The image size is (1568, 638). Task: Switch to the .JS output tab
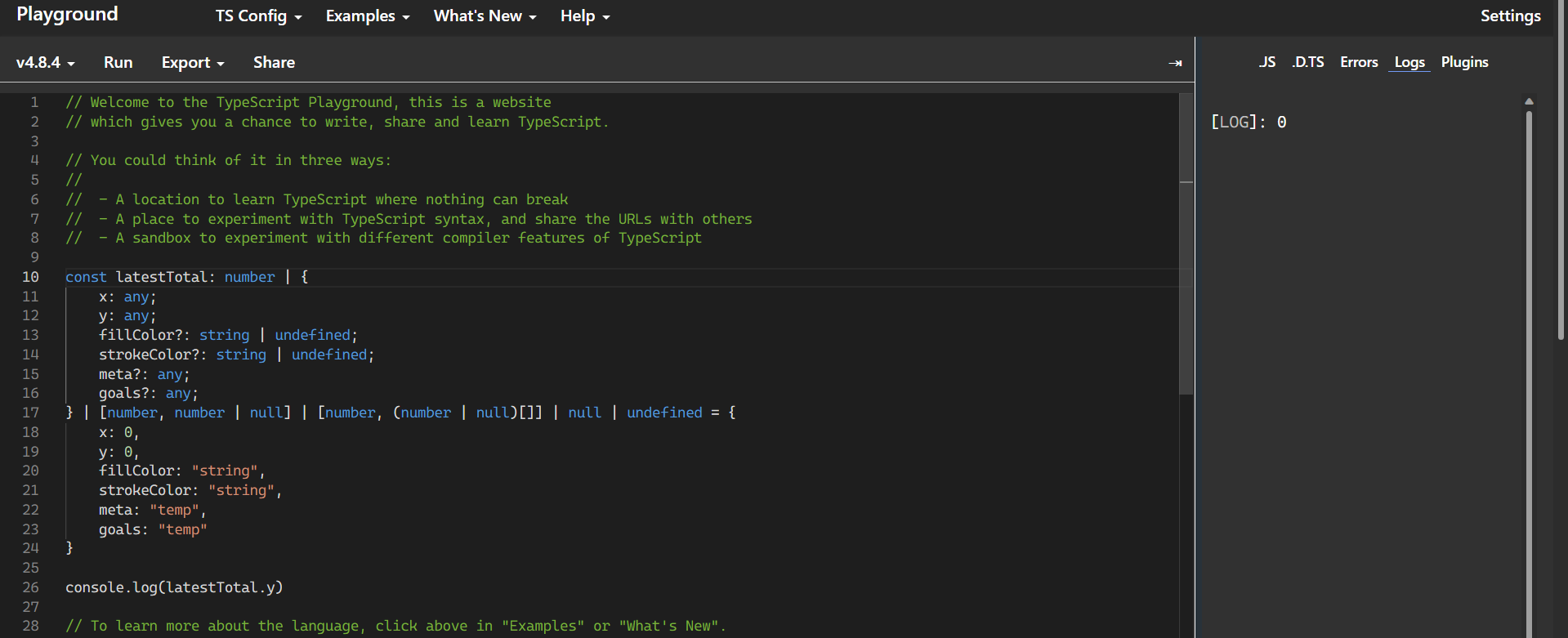1266,62
